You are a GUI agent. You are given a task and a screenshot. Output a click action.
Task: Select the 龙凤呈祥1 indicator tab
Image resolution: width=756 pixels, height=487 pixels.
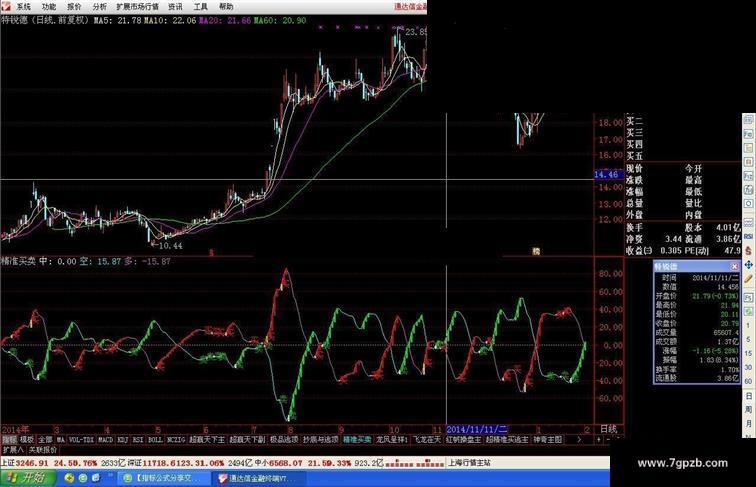tap(392, 440)
